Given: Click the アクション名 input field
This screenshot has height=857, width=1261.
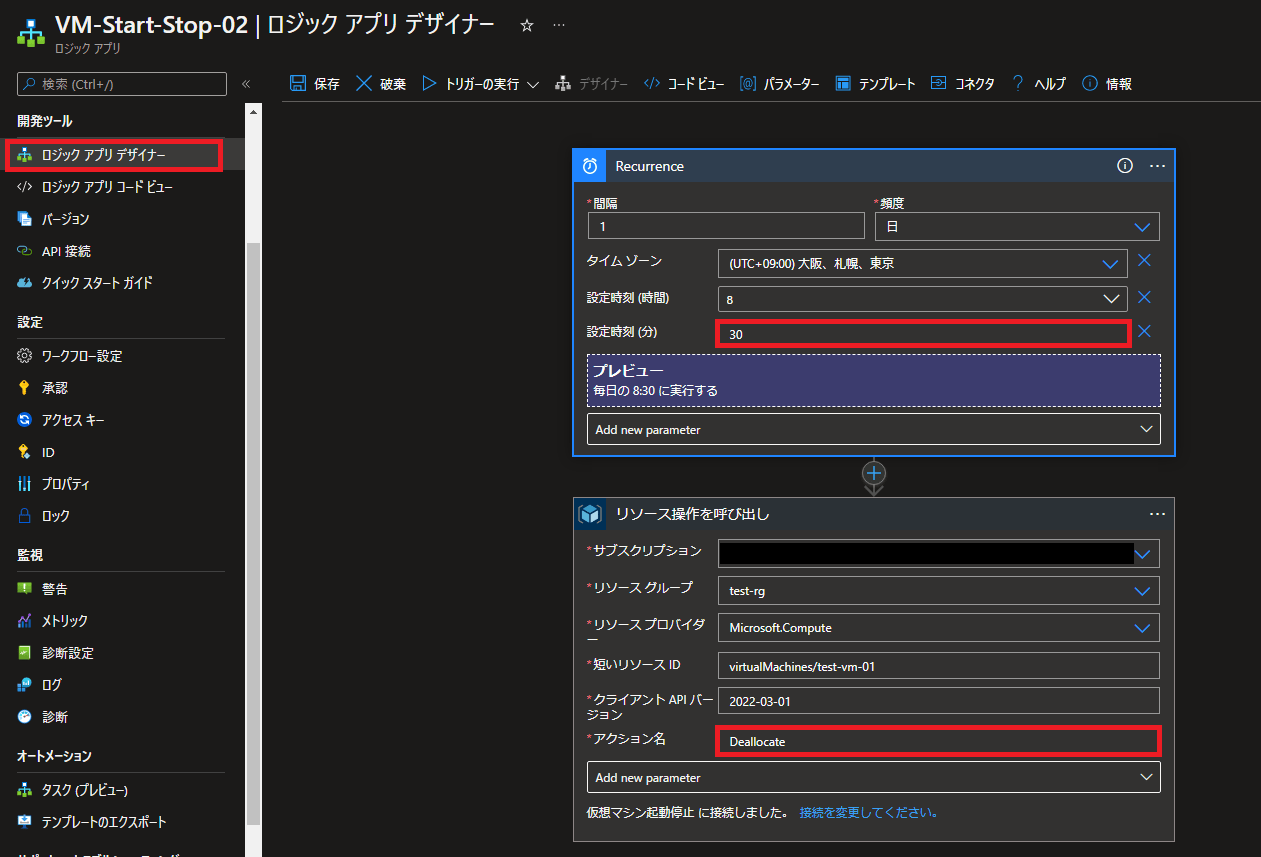Looking at the screenshot, I should (x=937, y=741).
